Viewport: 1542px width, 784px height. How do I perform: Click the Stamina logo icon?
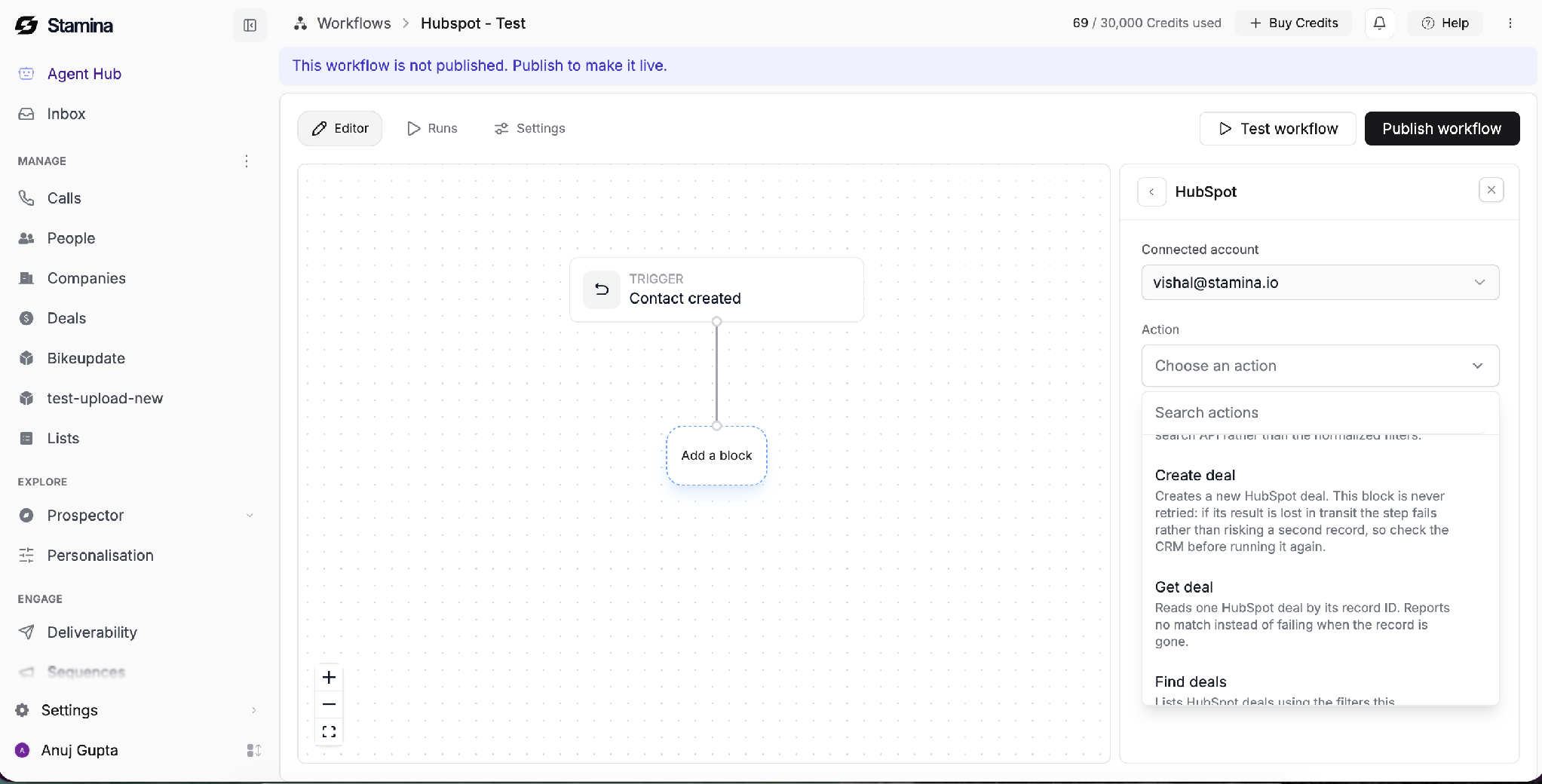pos(26,26)
